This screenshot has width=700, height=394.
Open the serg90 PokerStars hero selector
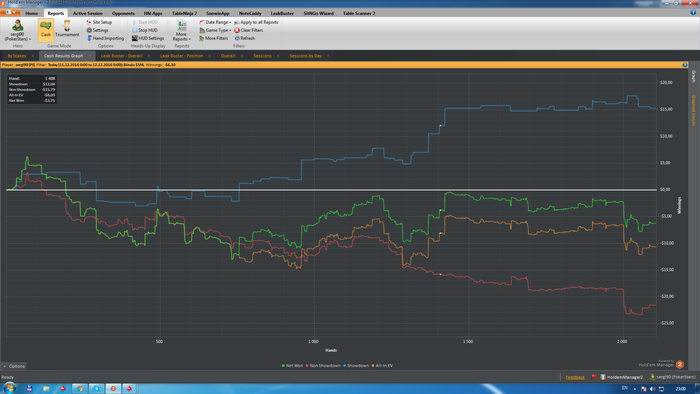pyautogui.click(x=17, y=30)
